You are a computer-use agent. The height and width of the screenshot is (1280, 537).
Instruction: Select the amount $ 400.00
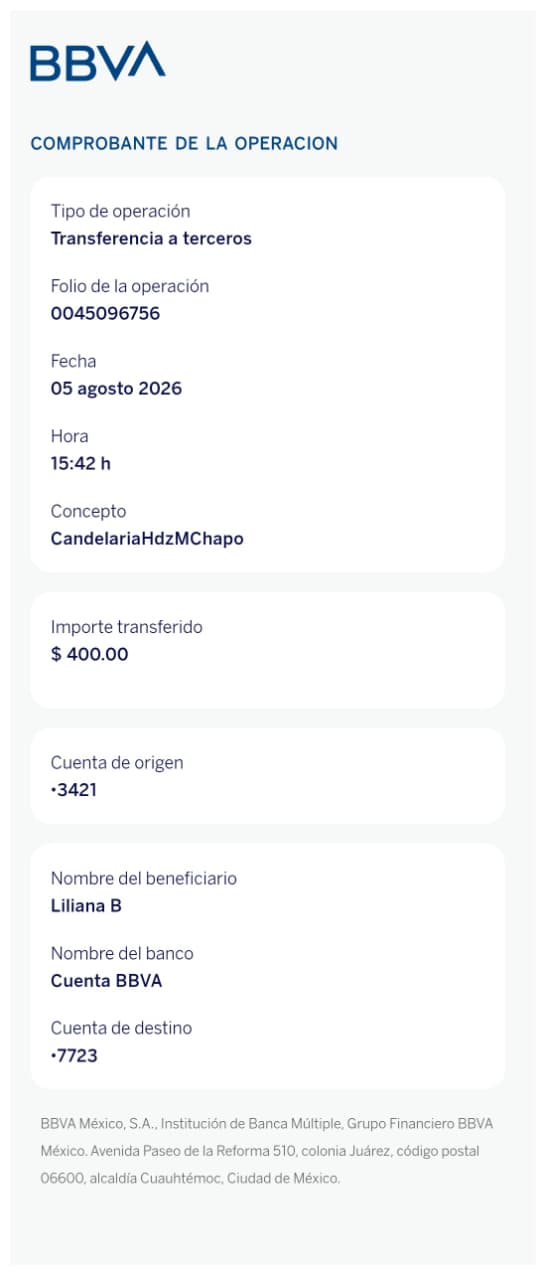click(x=89, y=655)
